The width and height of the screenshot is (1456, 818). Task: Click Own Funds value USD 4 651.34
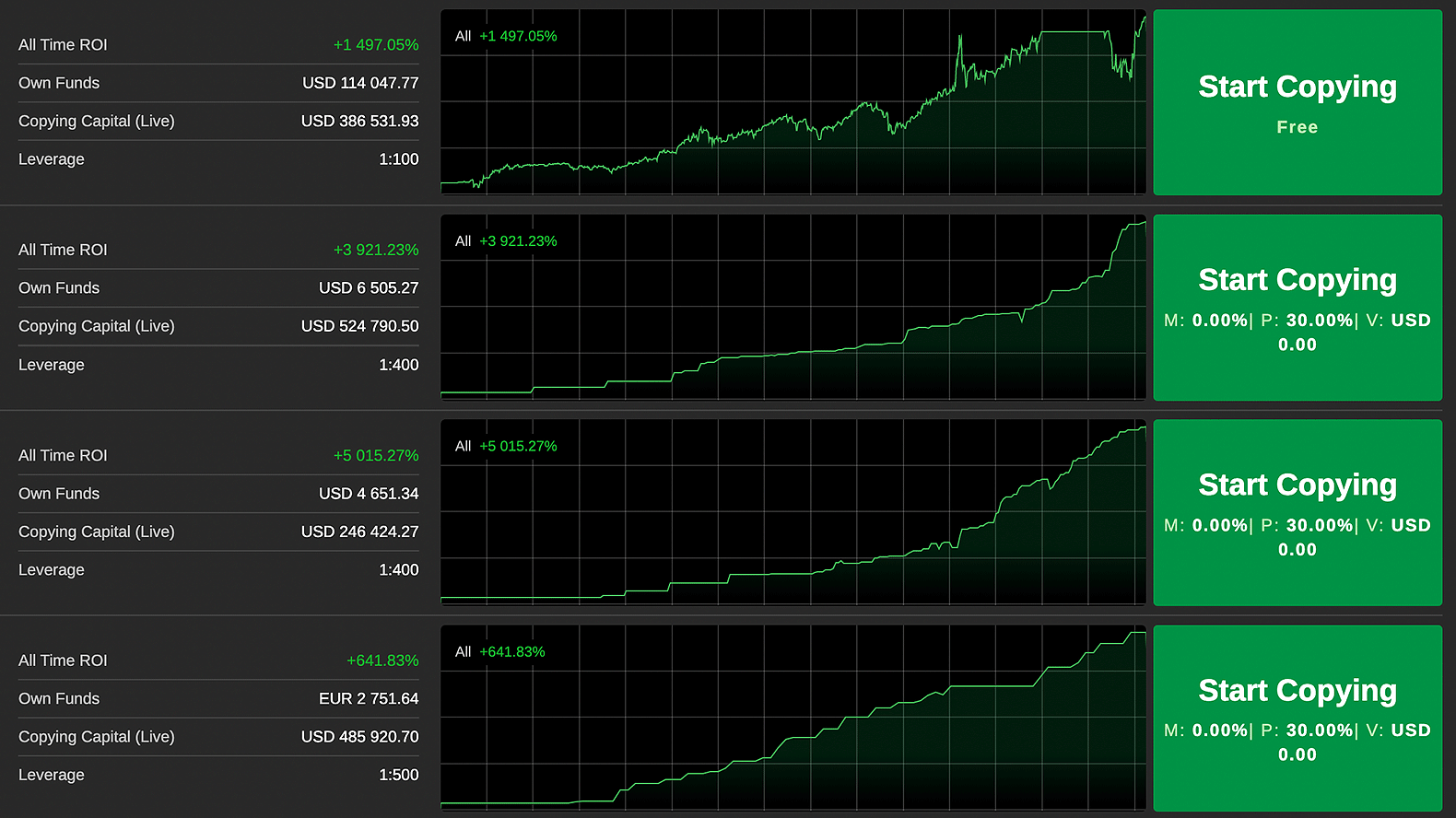coord(369,494)
